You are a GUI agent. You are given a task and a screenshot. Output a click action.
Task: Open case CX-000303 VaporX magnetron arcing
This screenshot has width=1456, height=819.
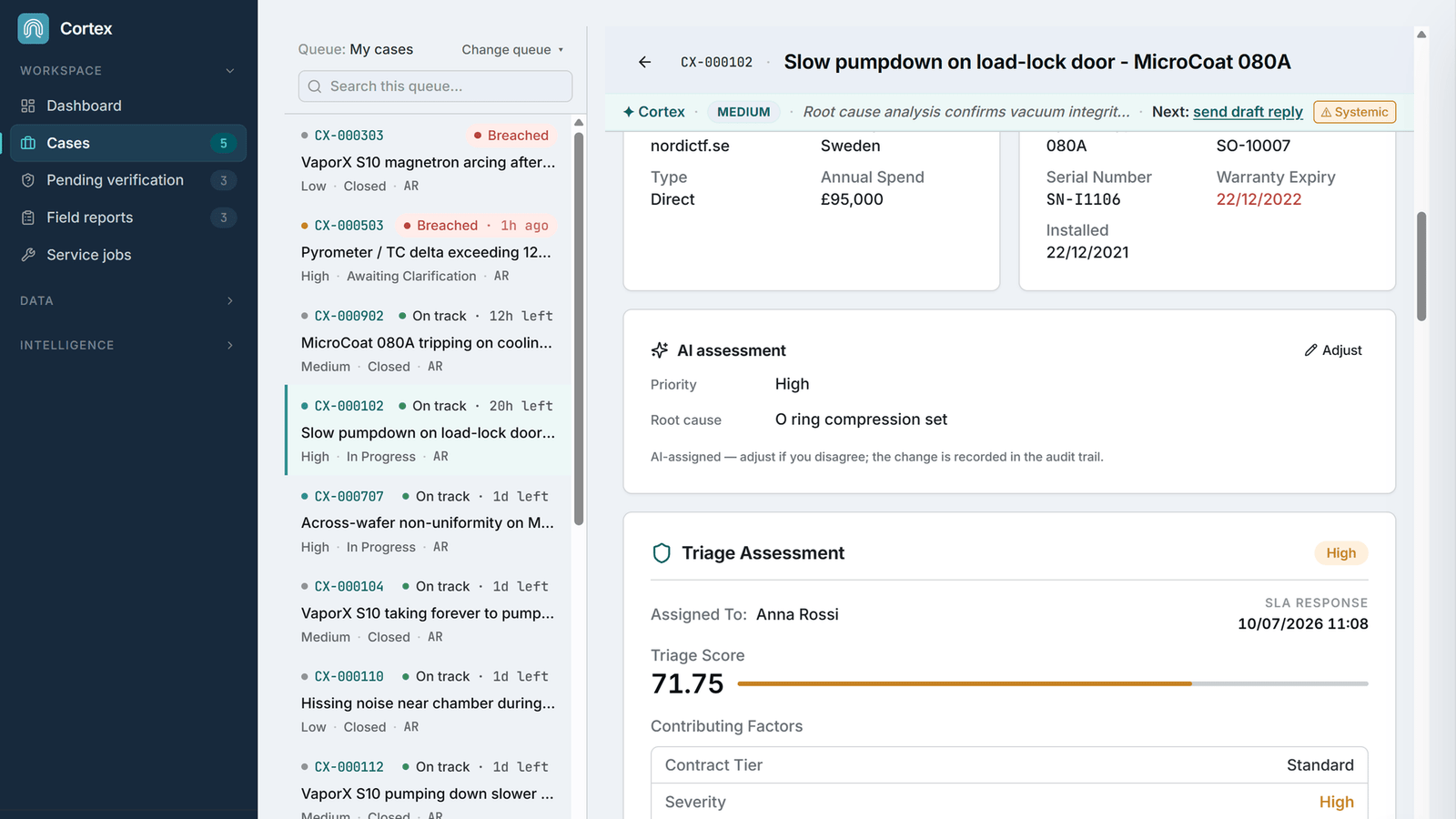tap(428, 159)
